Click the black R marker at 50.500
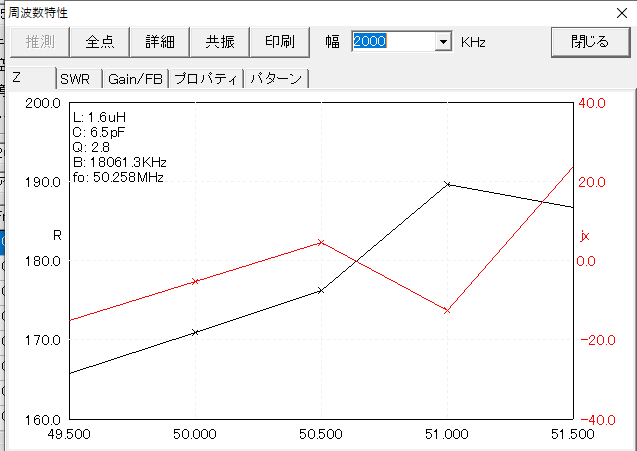Screen dimensions: 637x451 pos(321,290)
